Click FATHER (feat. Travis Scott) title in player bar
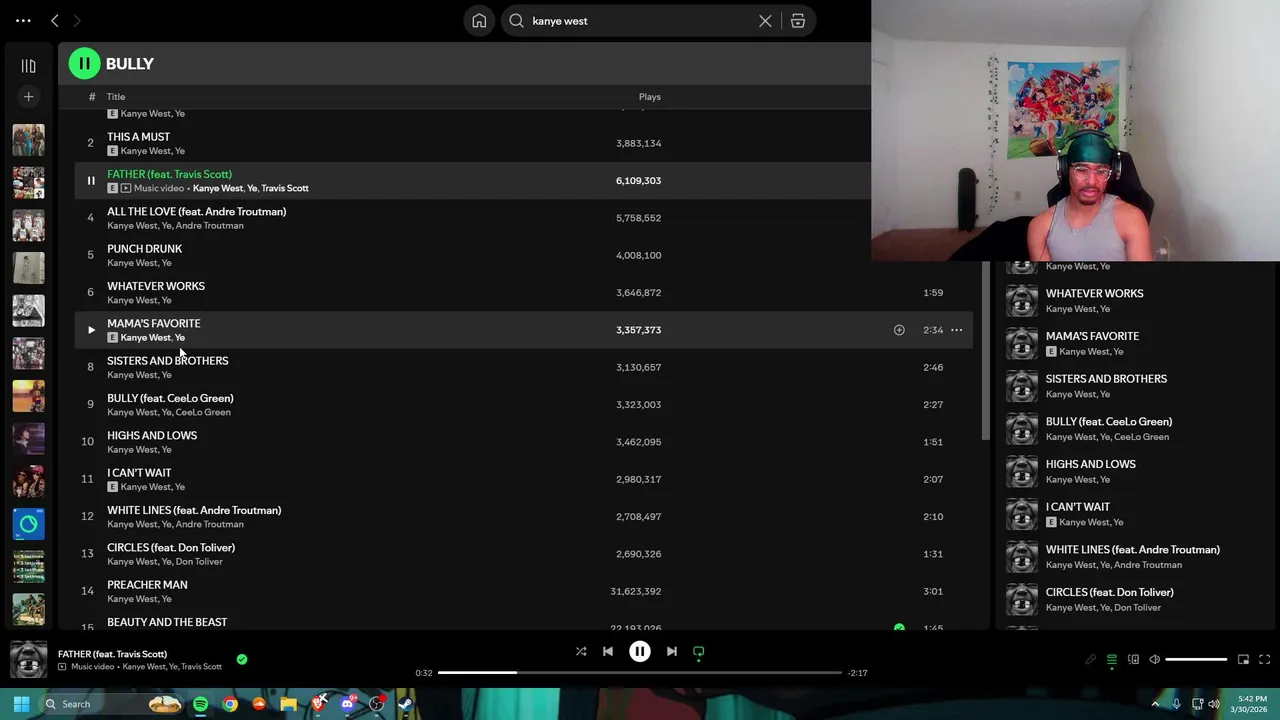This screenshot has height=720, width=1280. coord(112,654)
